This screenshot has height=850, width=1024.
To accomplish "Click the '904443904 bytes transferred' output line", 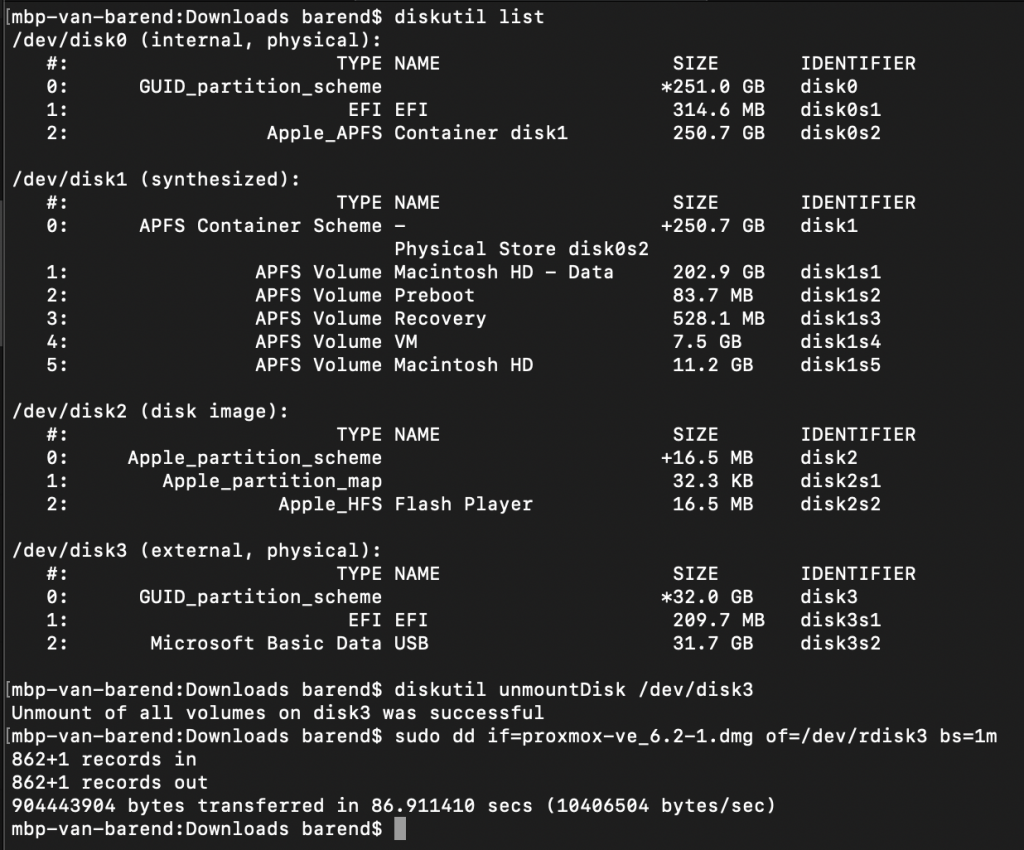I will click(x=393, y=806).
